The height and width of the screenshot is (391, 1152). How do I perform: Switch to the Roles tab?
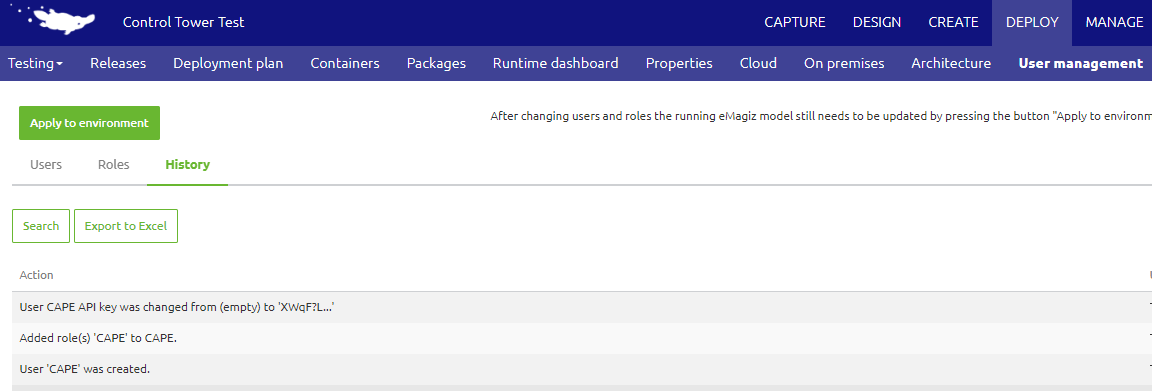click(x=113, y=165)
